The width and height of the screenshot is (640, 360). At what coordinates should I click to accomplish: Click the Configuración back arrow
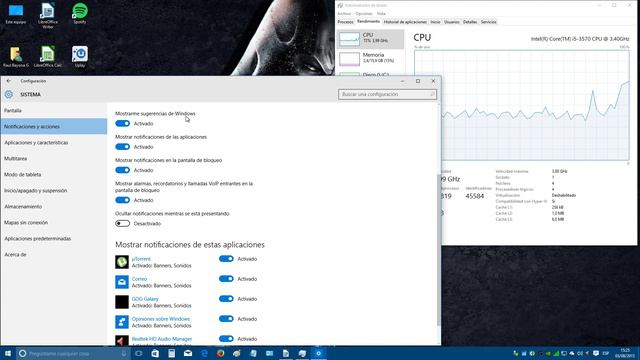(9, 81)
